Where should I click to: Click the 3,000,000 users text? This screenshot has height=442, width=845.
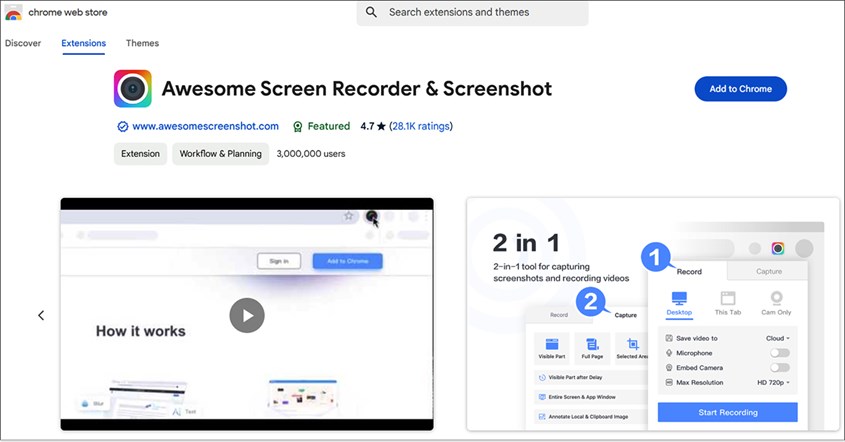pos(311,154)
